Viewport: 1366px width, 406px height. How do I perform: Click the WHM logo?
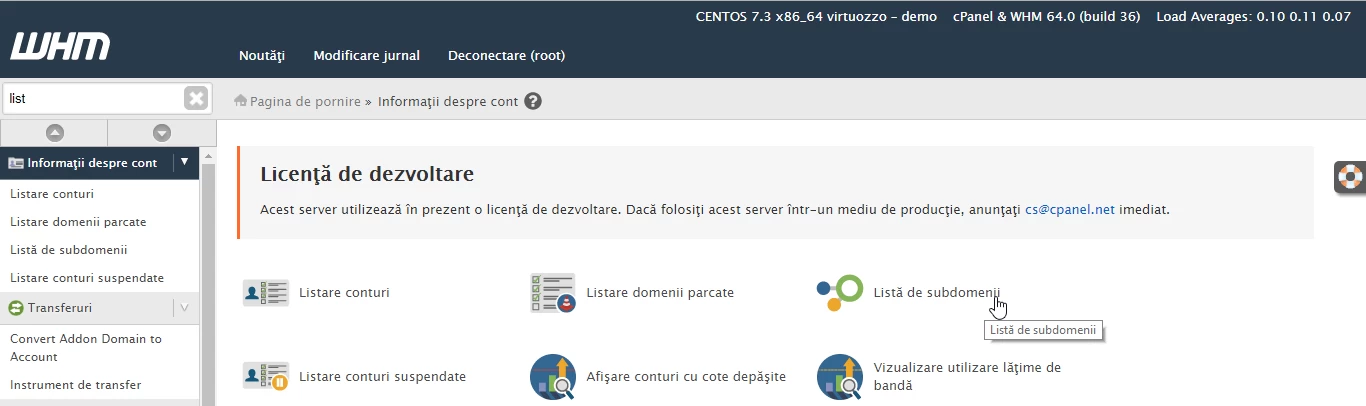click(60, 47)
